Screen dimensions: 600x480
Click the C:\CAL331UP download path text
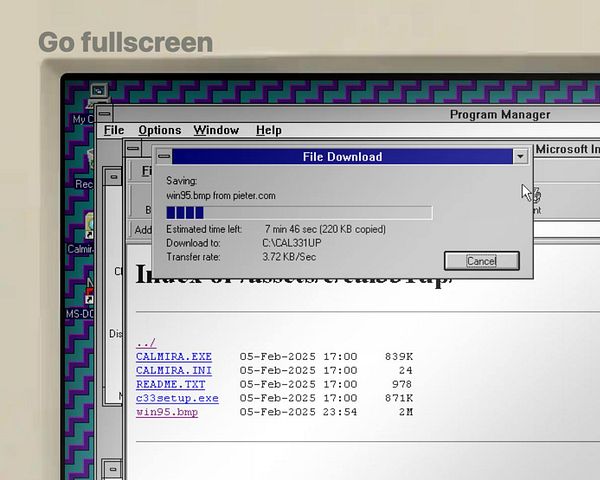[292, 243]
